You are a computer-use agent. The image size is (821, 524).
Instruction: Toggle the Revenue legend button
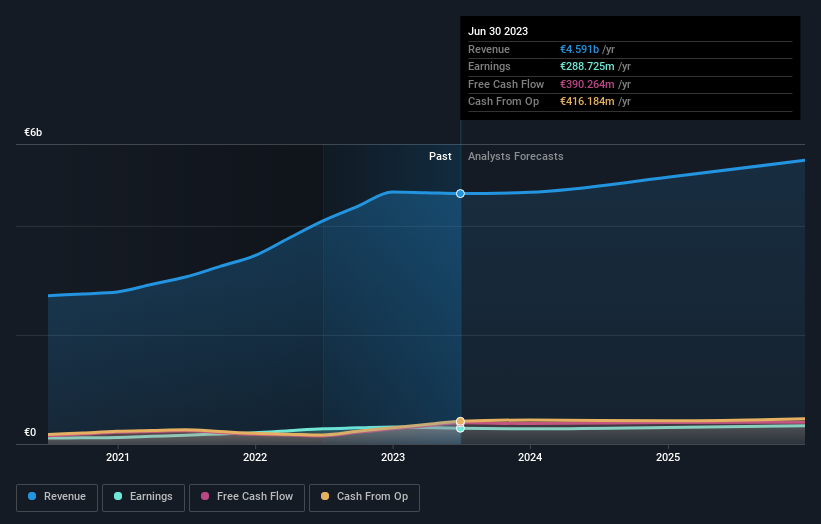pyautogui.click(x=57, y=497)
